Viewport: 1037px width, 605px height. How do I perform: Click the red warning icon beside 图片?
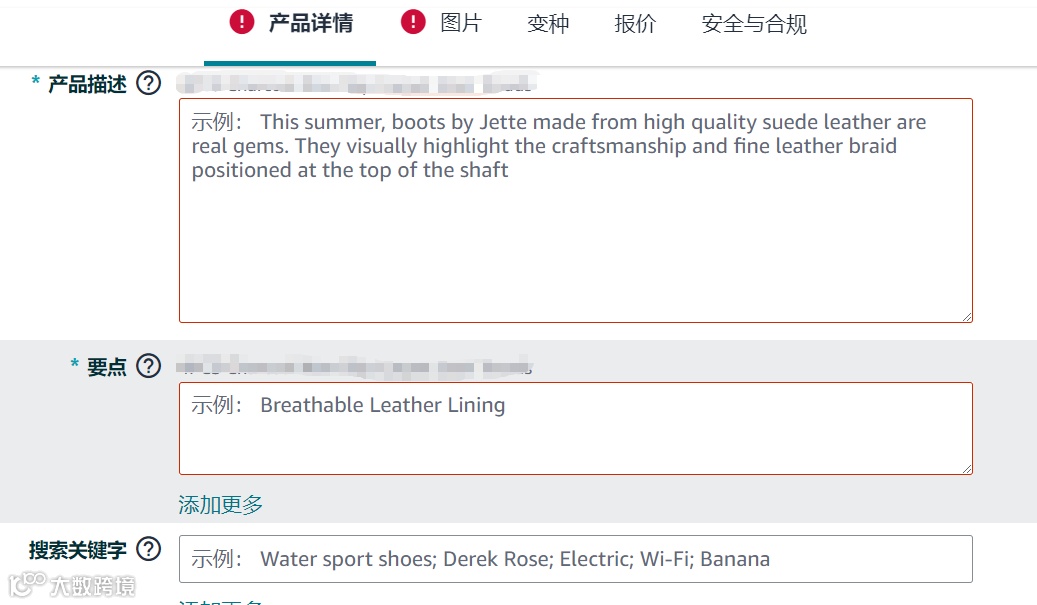pyautogui.click(x=413, y=22)
